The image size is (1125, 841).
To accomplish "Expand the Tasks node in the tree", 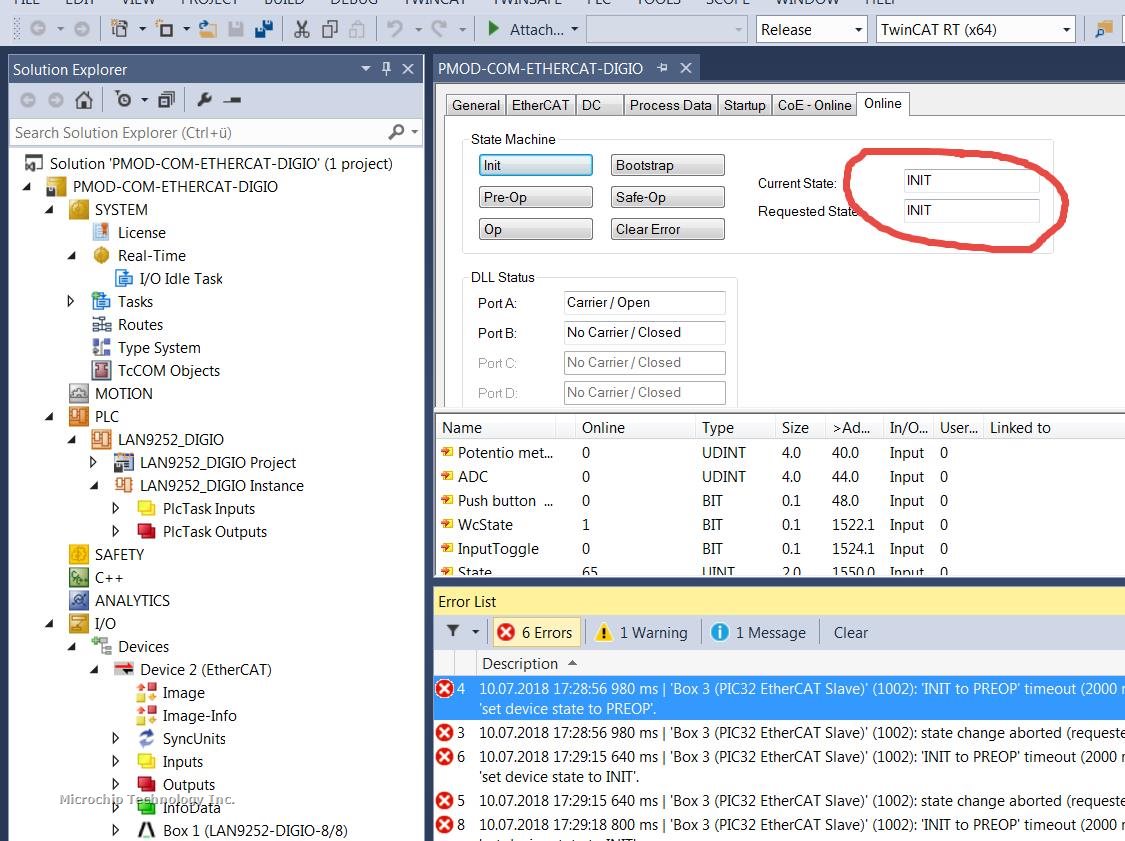I will (x=71, y=301).
